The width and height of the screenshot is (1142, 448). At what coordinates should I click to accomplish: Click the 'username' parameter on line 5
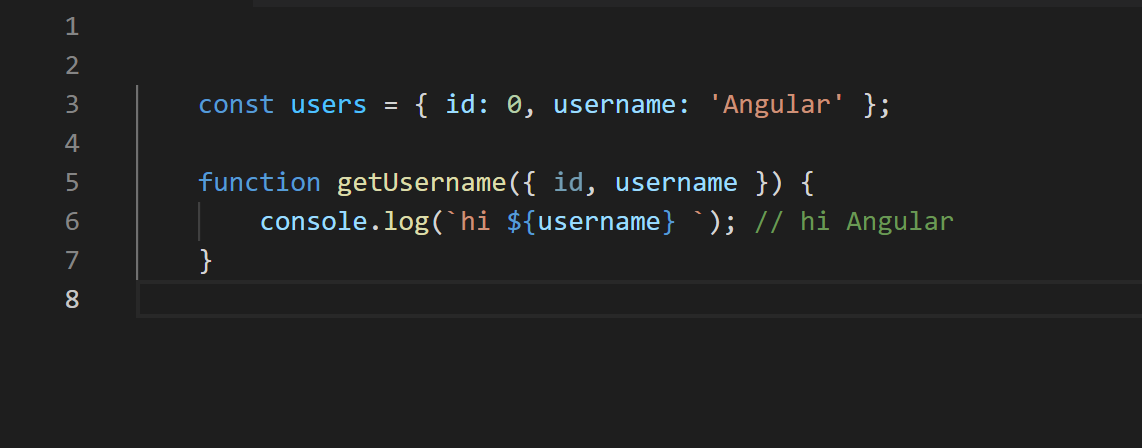[676, 182]
